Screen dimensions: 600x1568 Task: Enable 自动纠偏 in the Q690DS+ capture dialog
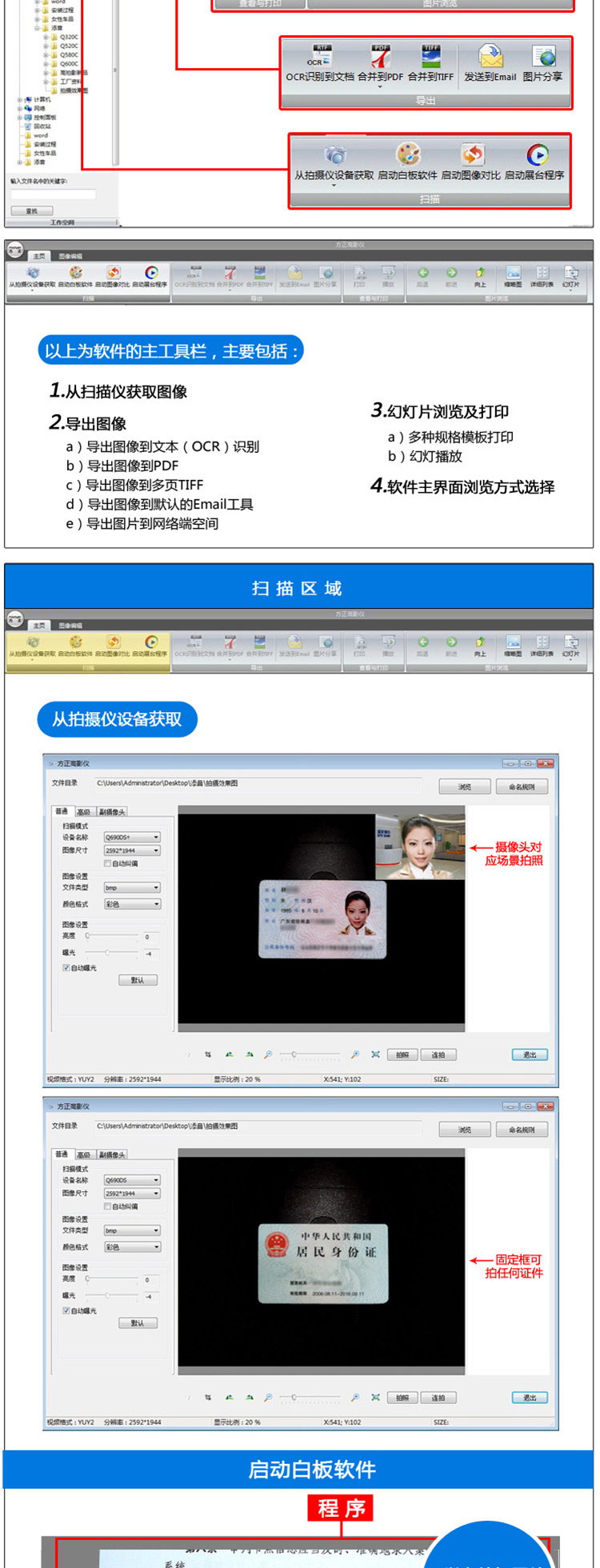(x=108, y=863)
